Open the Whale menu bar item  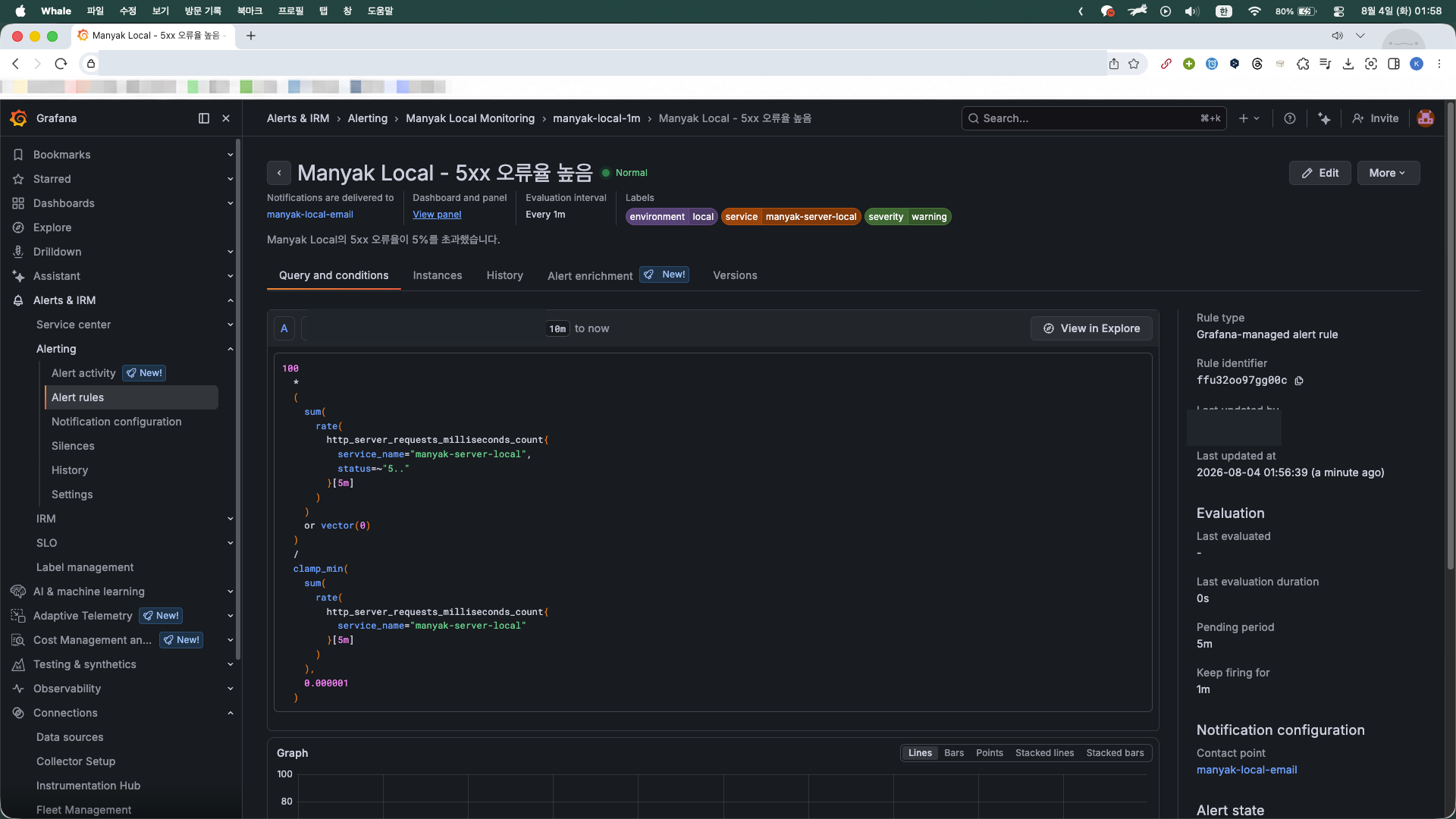coord(56,11)
